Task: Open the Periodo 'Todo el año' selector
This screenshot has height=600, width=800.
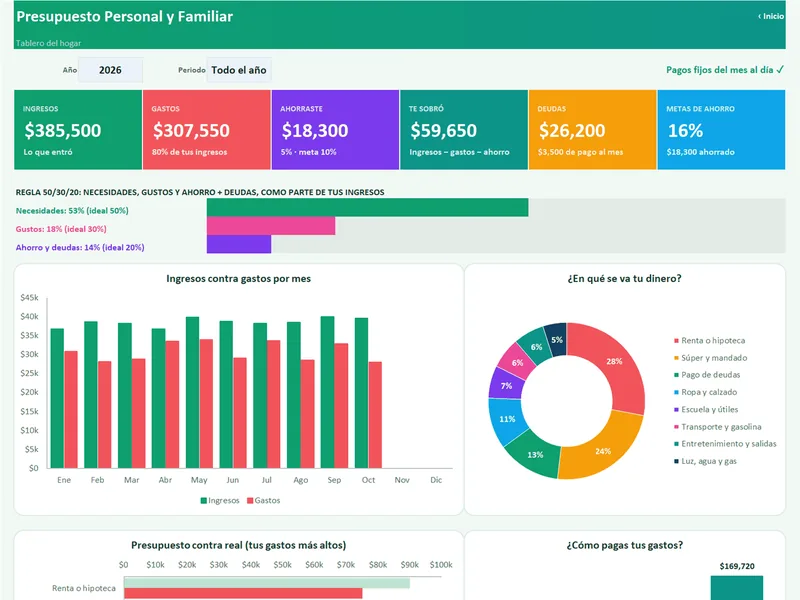Action: tap(239, 70)
